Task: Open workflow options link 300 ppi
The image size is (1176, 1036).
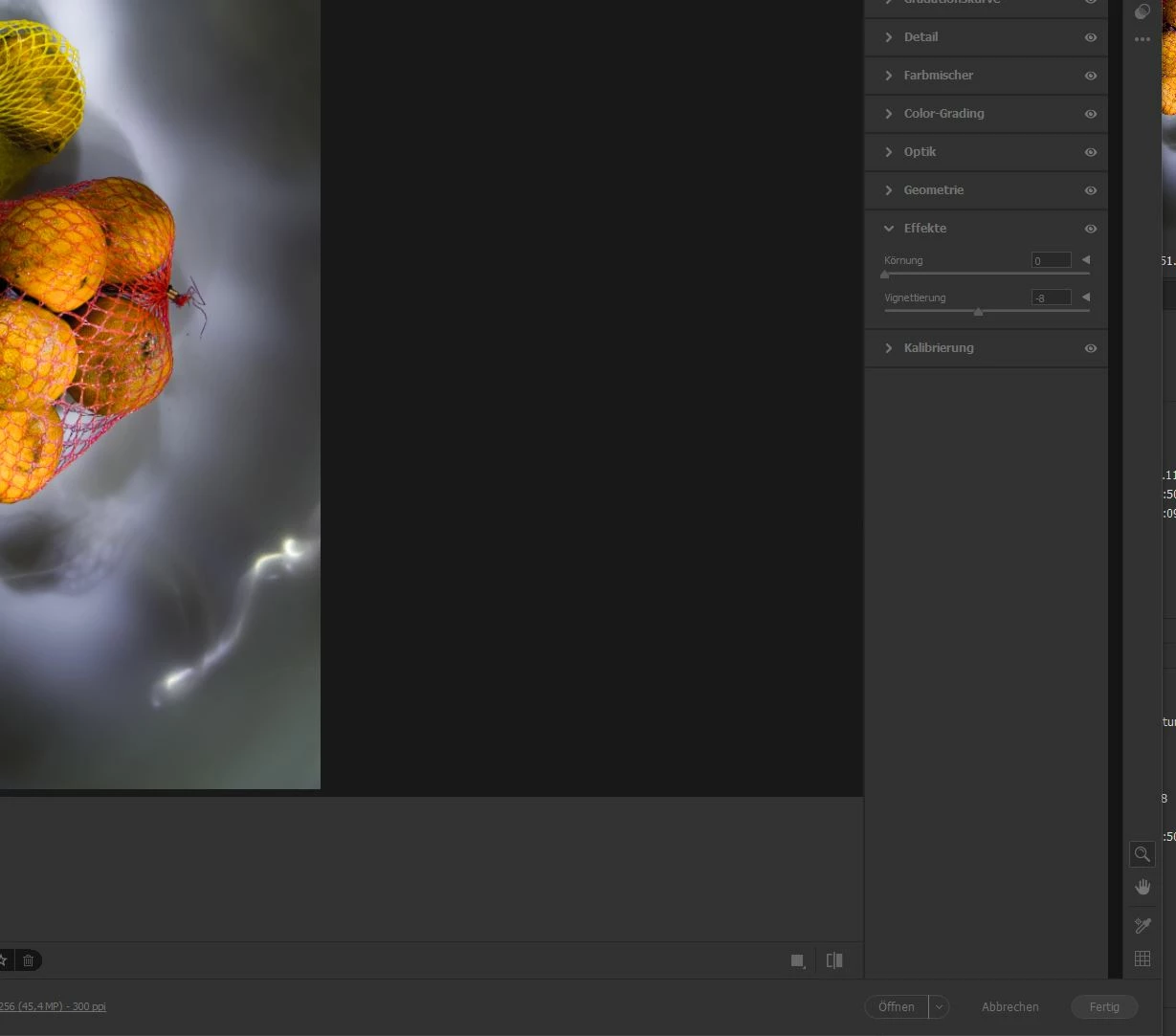Action: point(53,1006)
